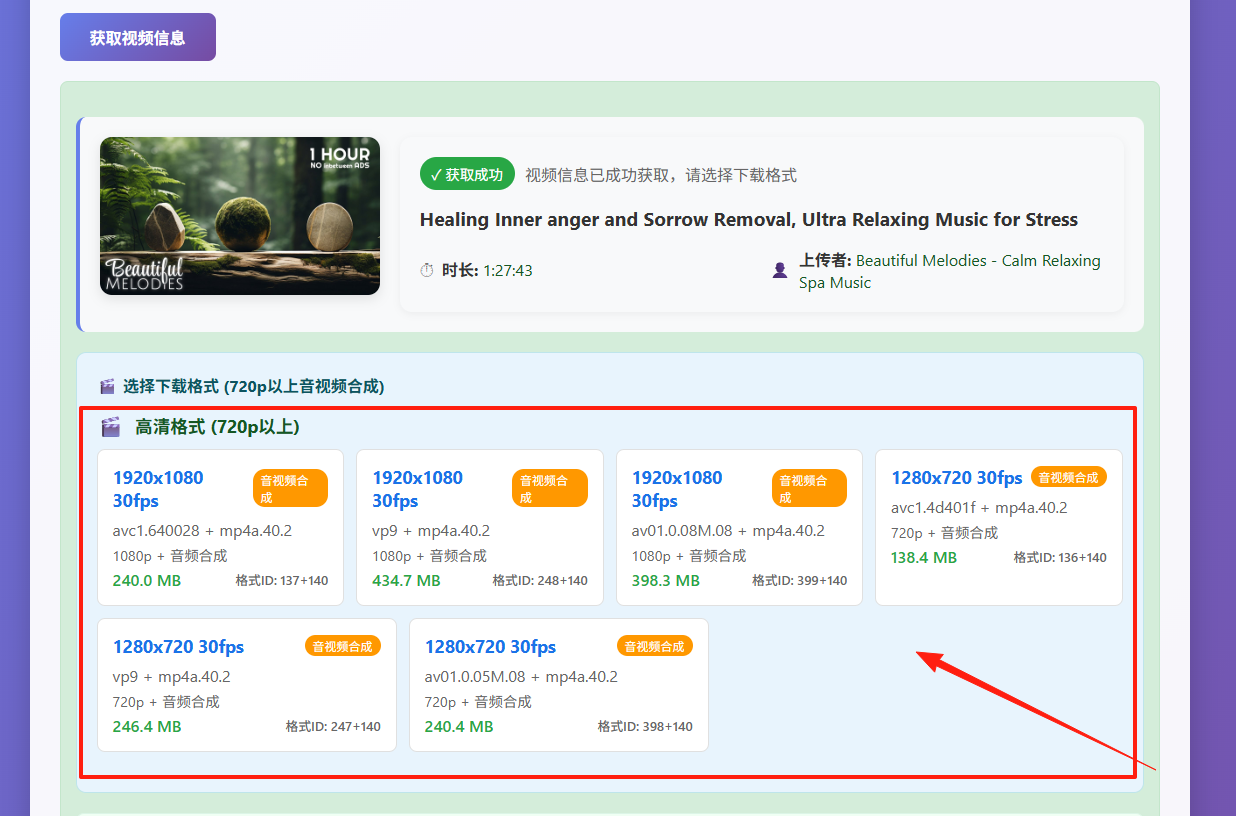Click the 获取成功 status badge
1236x816 pixels.
pyautogui.click(x=467, y=174)
